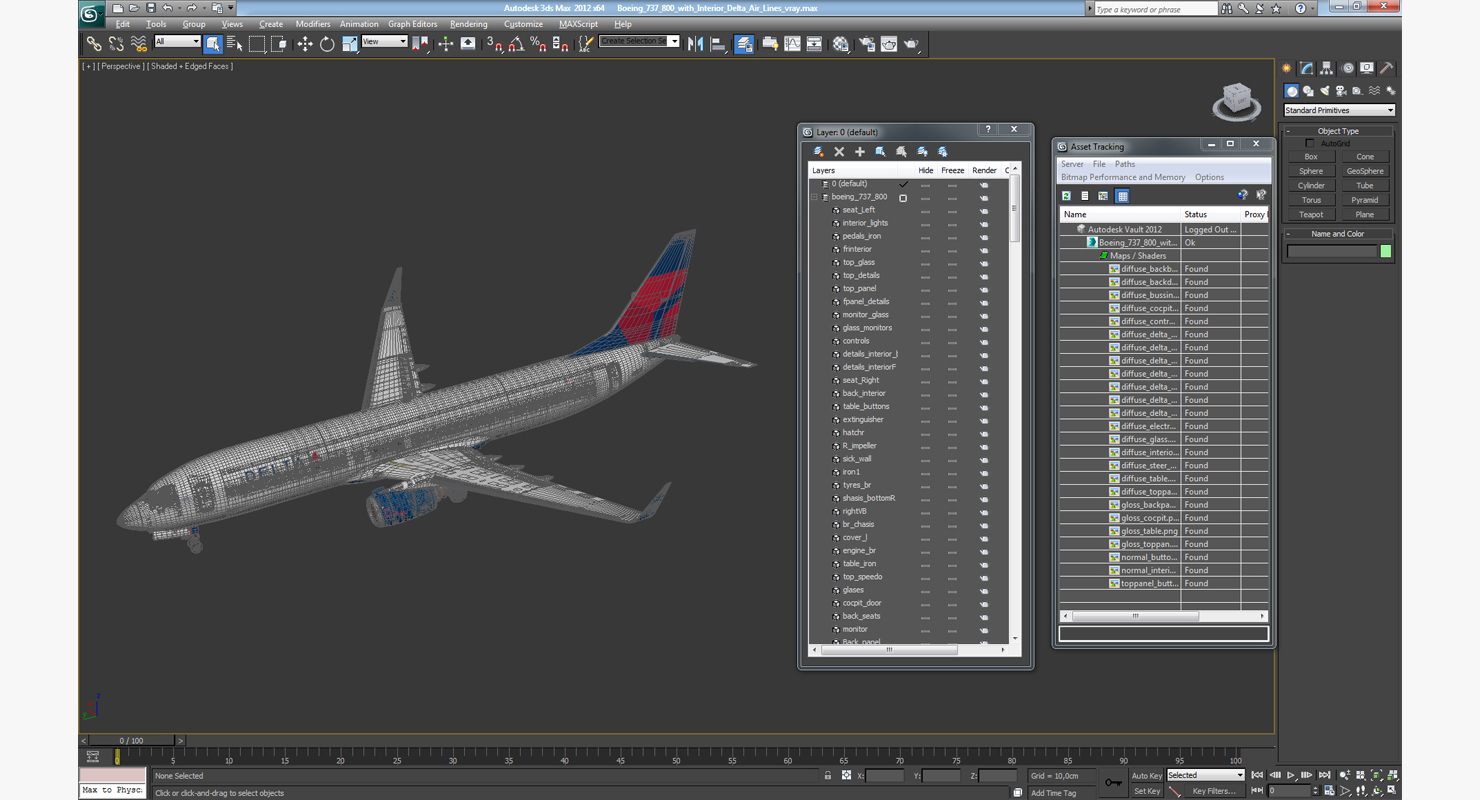Open the Manage Layers toolbar icon
1480x800 pixels.
[x=744, y=43]
